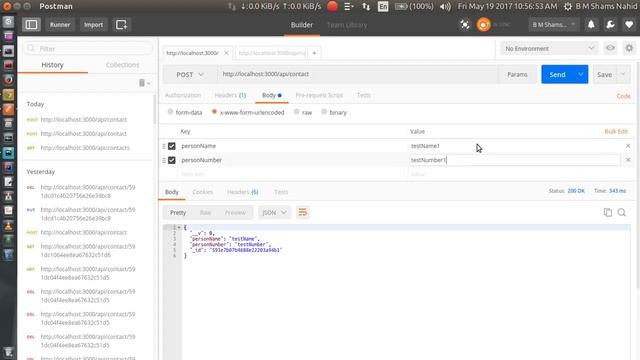Image resolution: width=640 pixels, height=360 pixels.
Task: Open the volume indicator in top bar
Action: coord(445,6)
